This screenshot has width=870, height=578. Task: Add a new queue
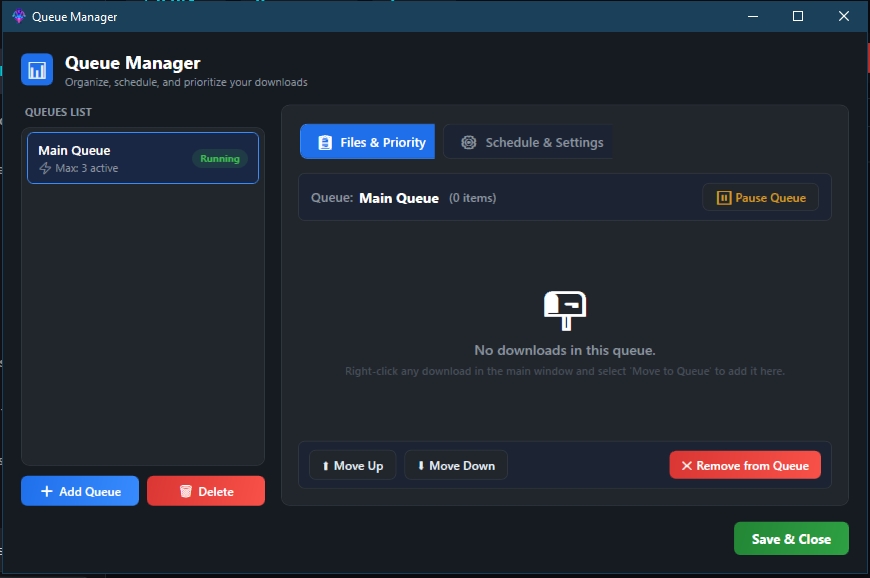[x=80, y=491]
